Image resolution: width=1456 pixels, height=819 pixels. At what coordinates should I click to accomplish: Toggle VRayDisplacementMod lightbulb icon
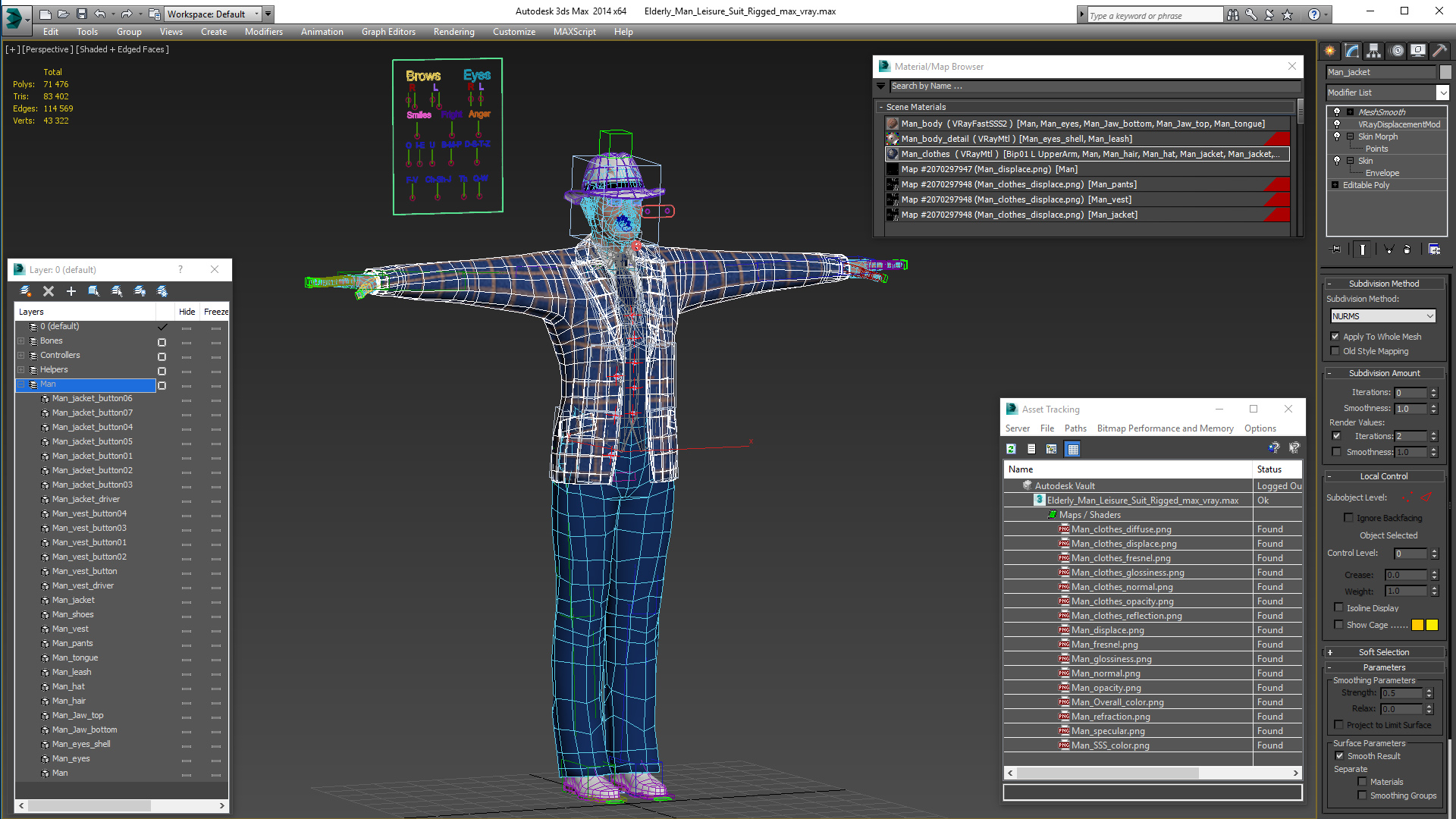(1337, 124)
